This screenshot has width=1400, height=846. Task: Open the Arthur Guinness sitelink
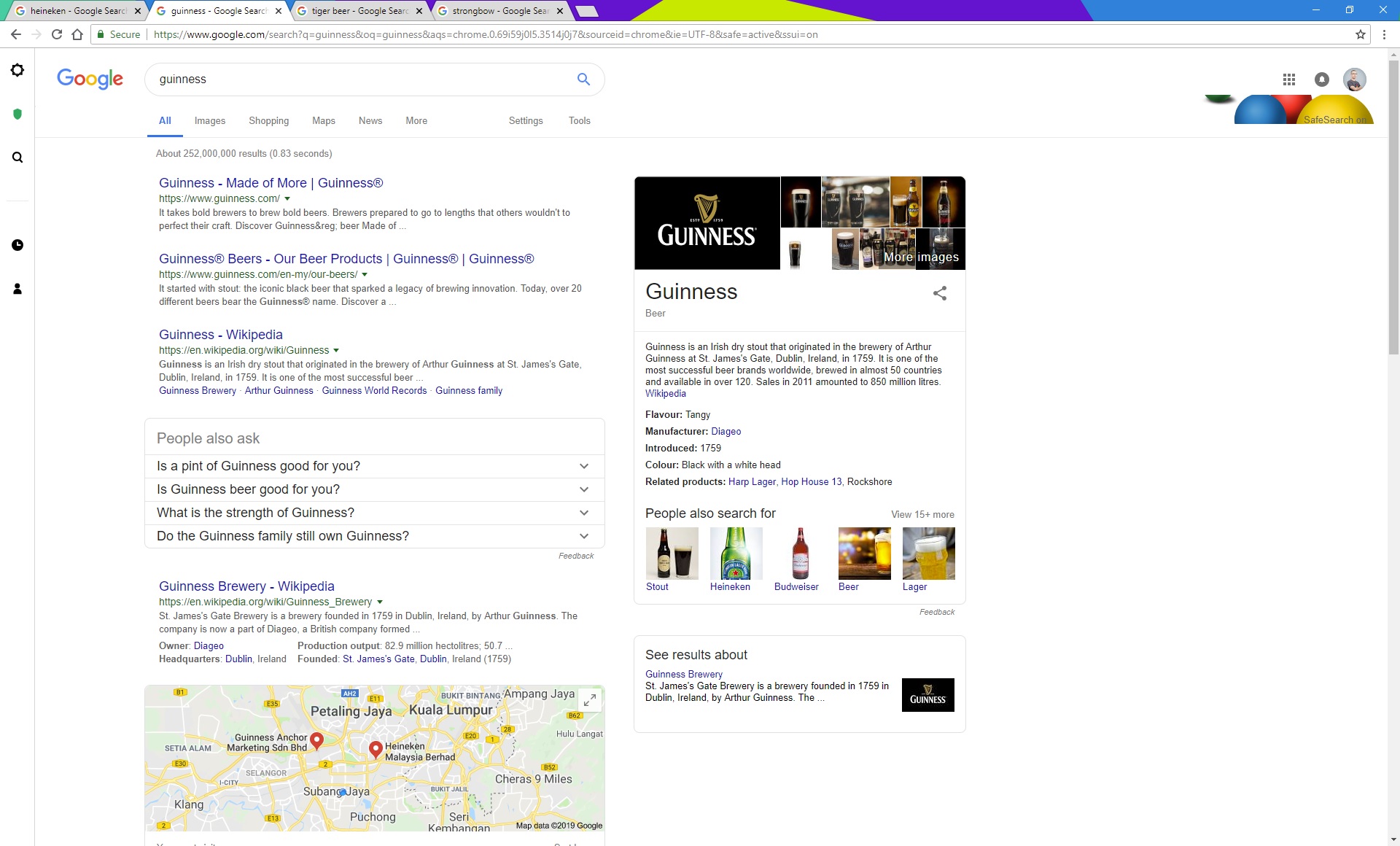point(279,391)
